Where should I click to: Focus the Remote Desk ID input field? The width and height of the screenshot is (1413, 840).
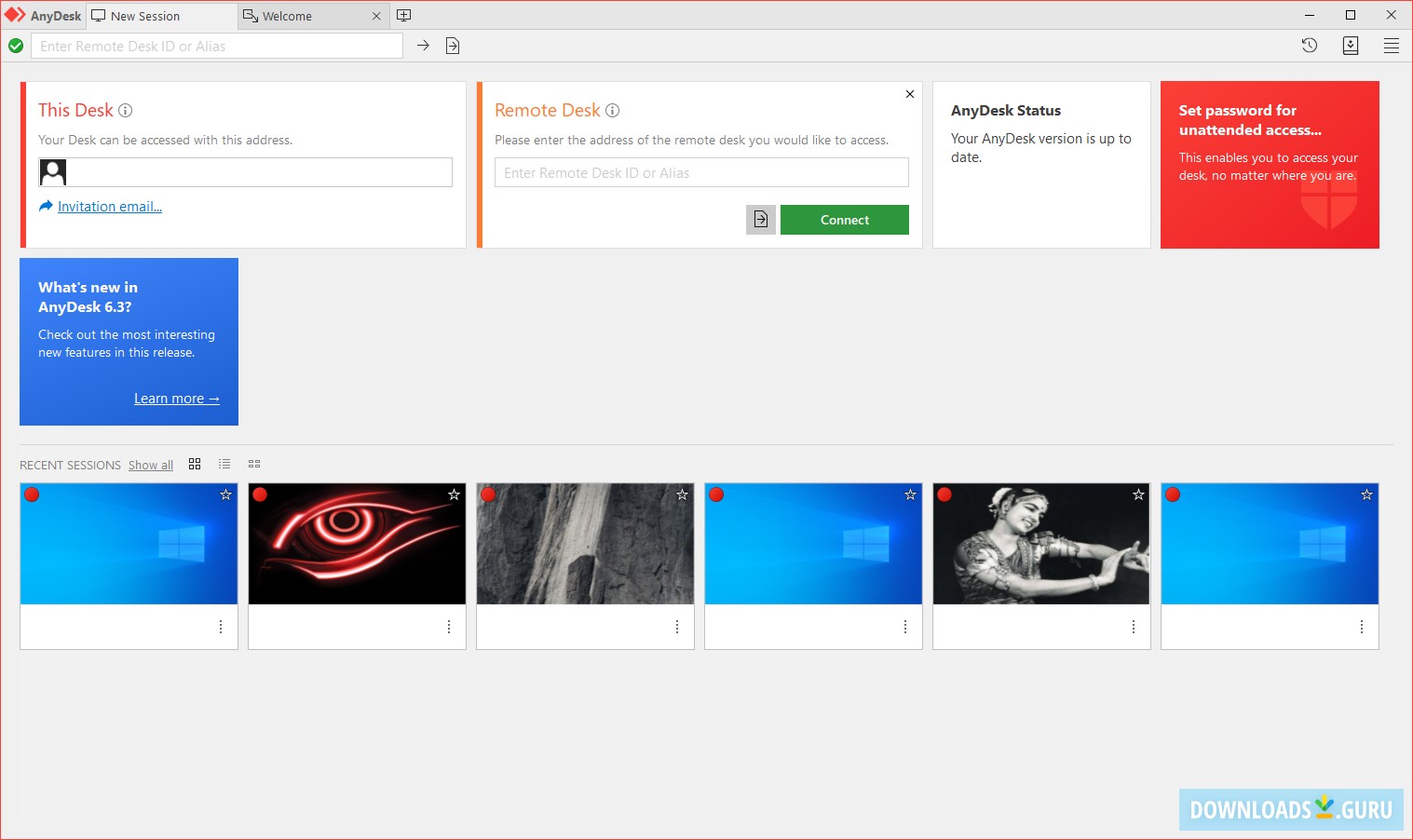701,172
